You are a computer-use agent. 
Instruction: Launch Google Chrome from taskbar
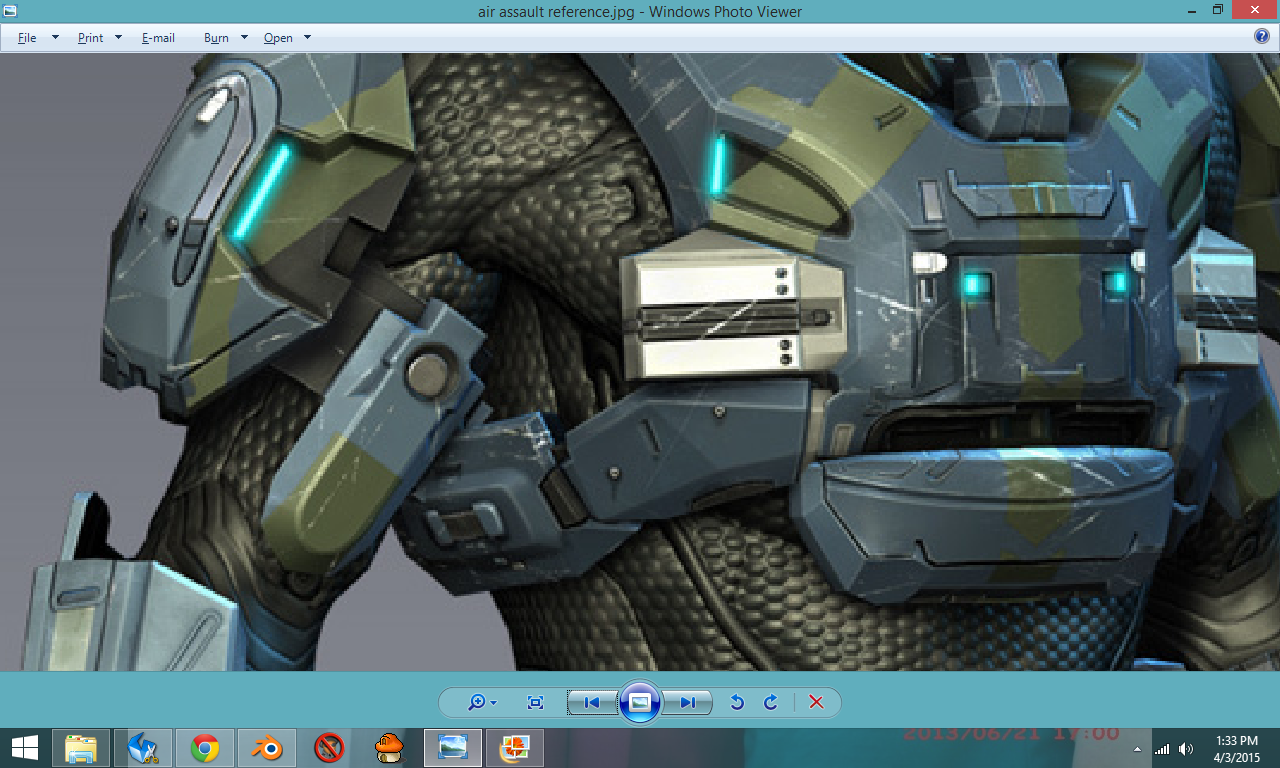tap(205, 748)
